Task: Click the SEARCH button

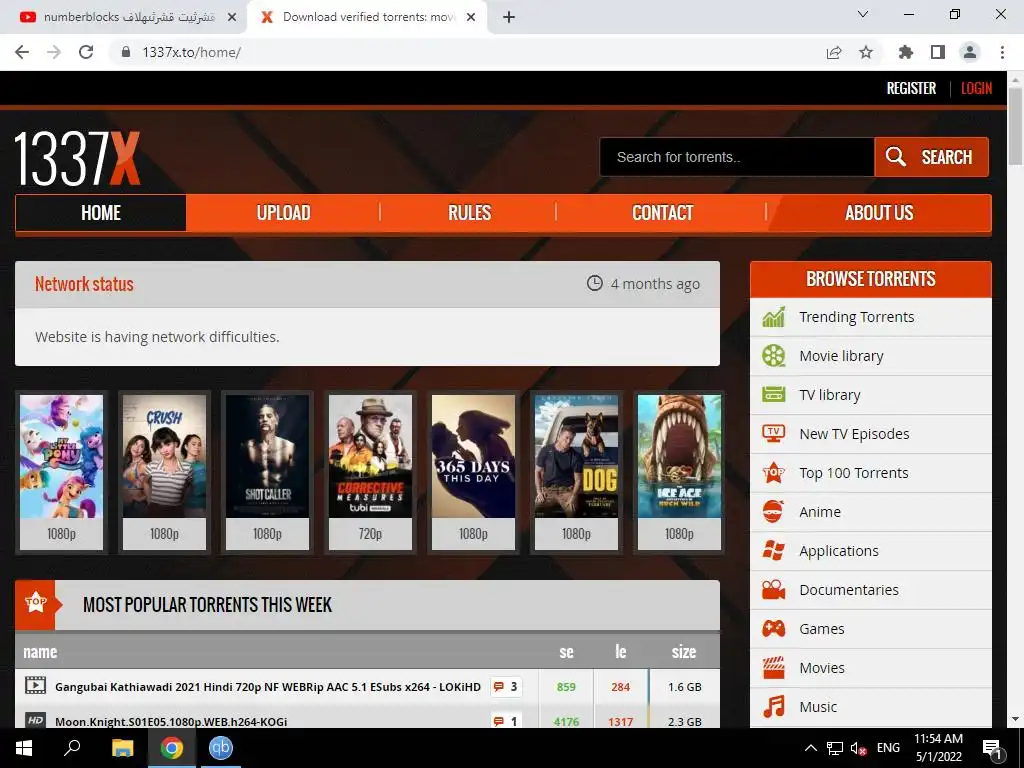Action: click(931, 157)
